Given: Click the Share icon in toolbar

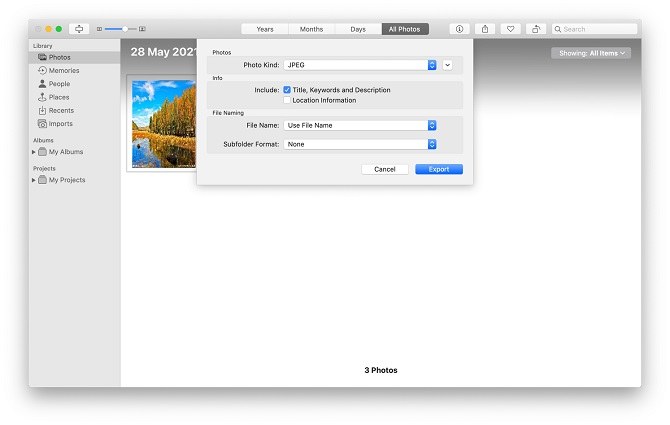Looking at the screenshot, I should pyautogui.click(x=485, y=29).
